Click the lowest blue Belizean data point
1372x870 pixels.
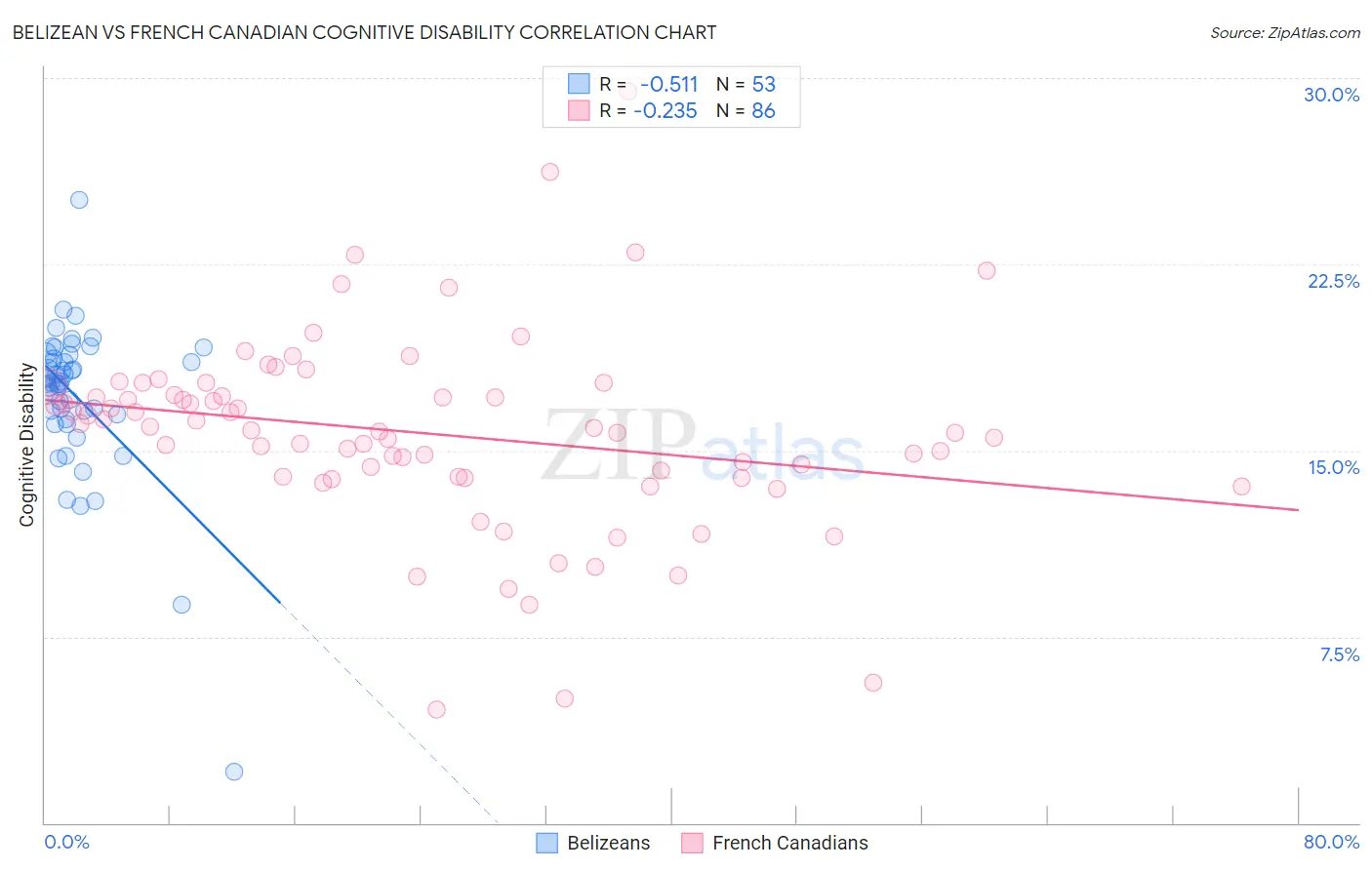[x=234, y=771]
